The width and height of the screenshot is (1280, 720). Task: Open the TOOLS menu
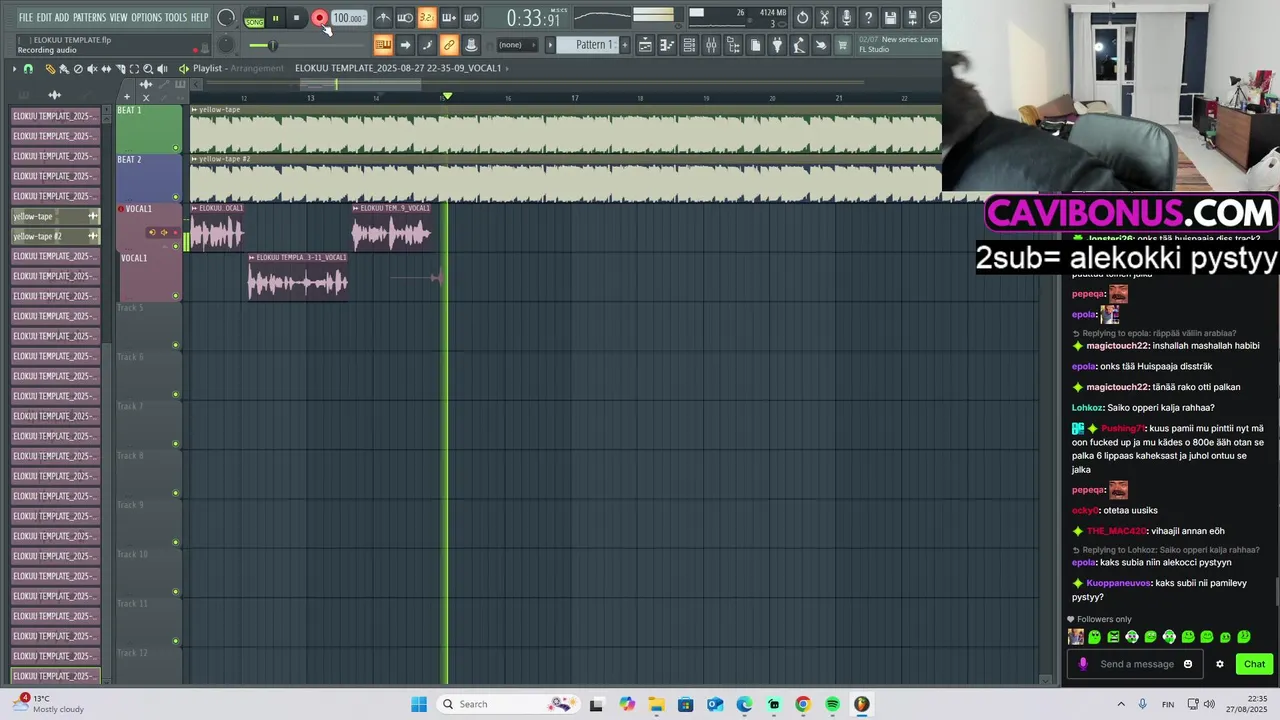tap(176, 17)
